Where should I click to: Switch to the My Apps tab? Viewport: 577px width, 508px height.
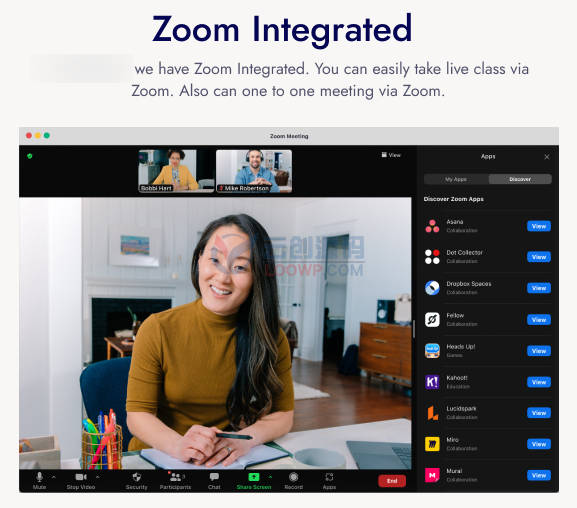(456, 179)
